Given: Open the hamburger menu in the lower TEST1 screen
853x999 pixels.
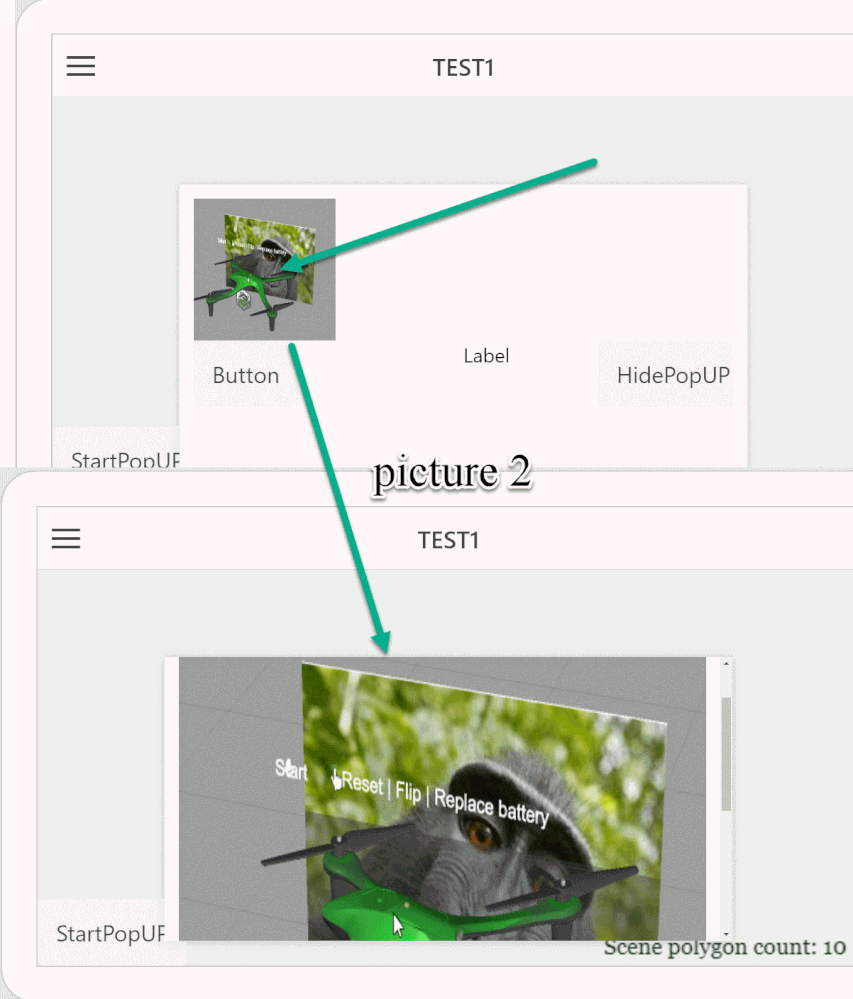Looking at the screenshot, I should click(66, 538).
